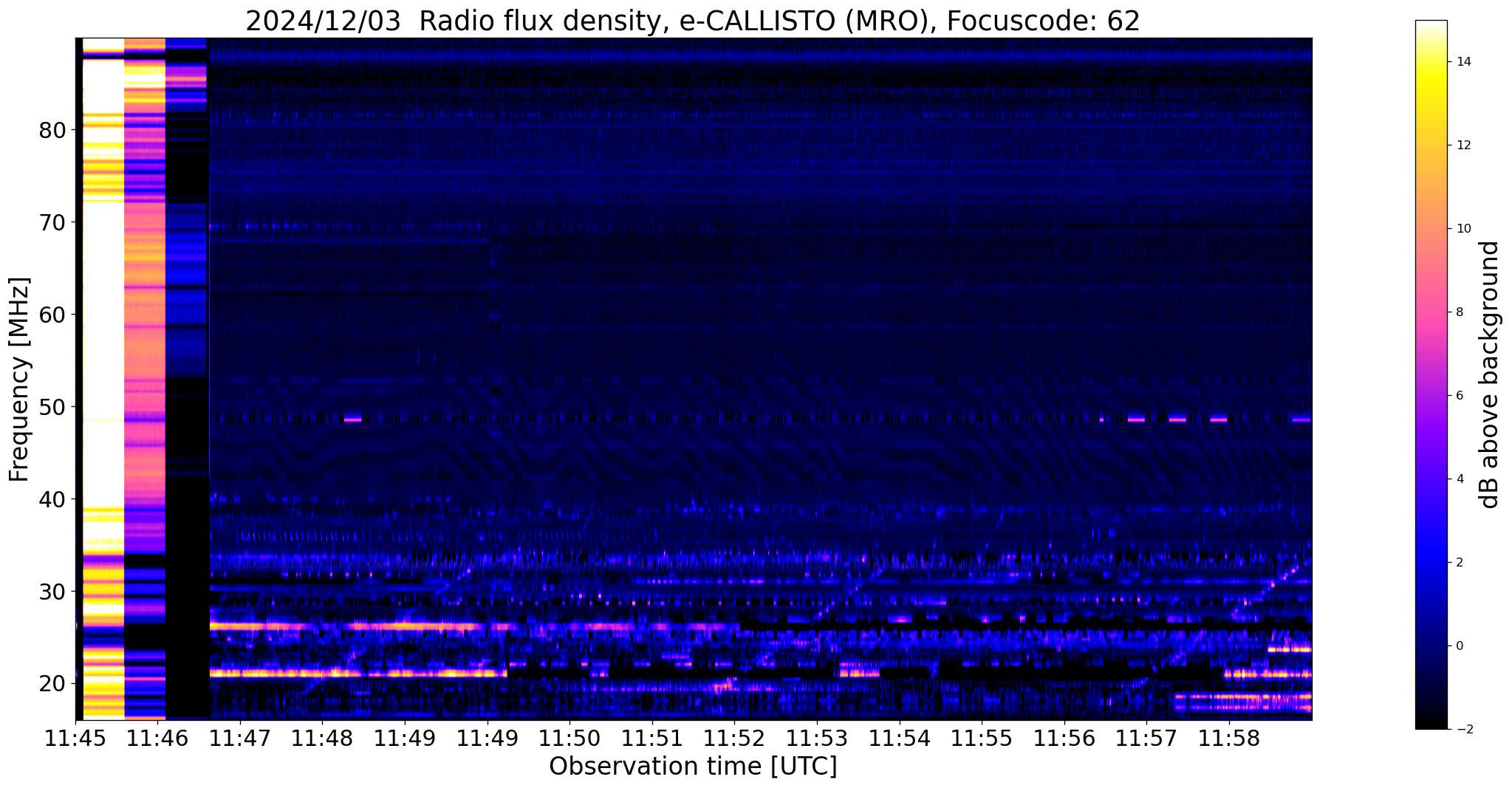Select the 11:46 time tick label

click(x=158, y=739)
